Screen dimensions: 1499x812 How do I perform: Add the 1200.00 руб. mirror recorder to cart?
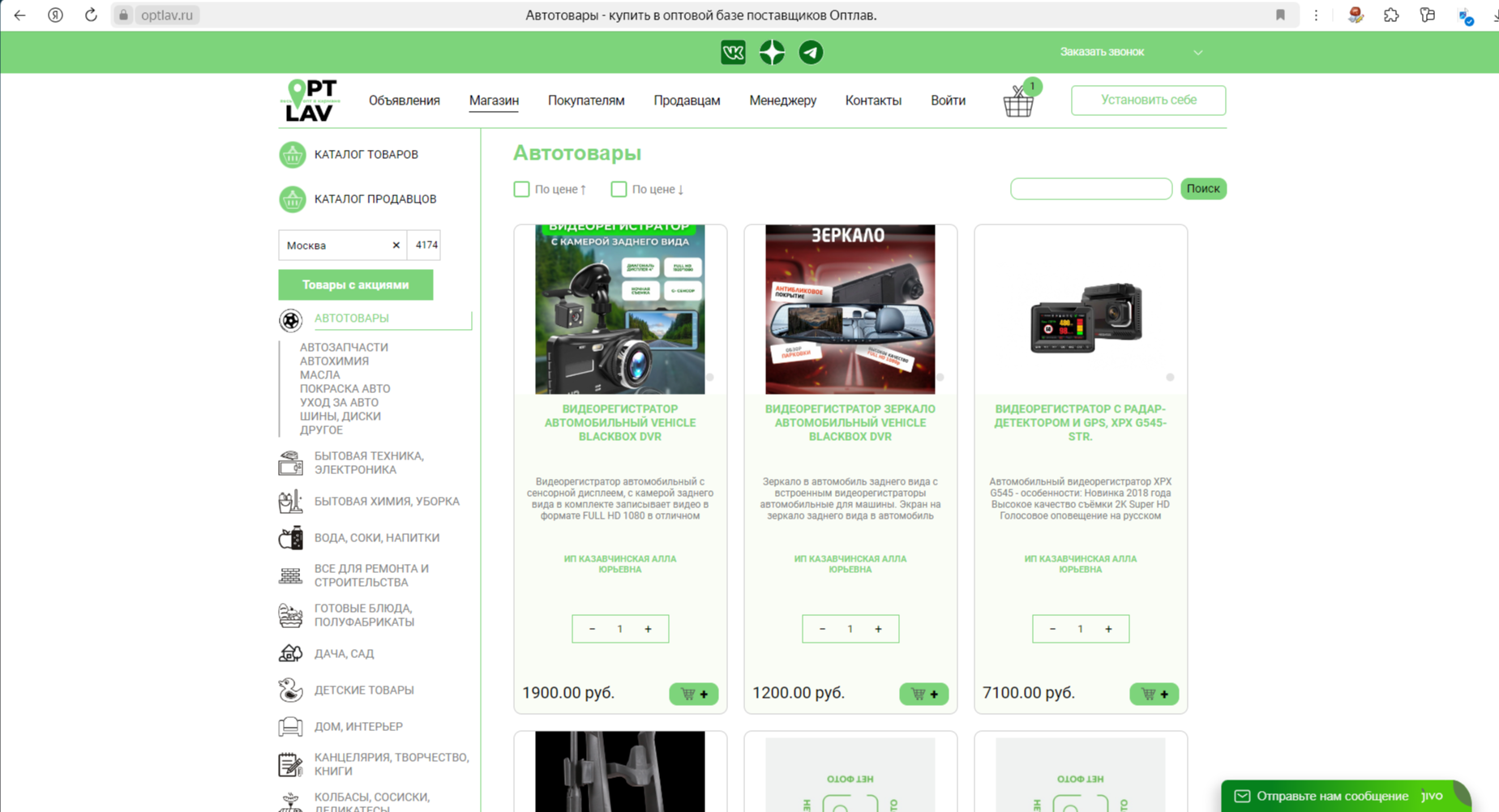tap(924, 694)
